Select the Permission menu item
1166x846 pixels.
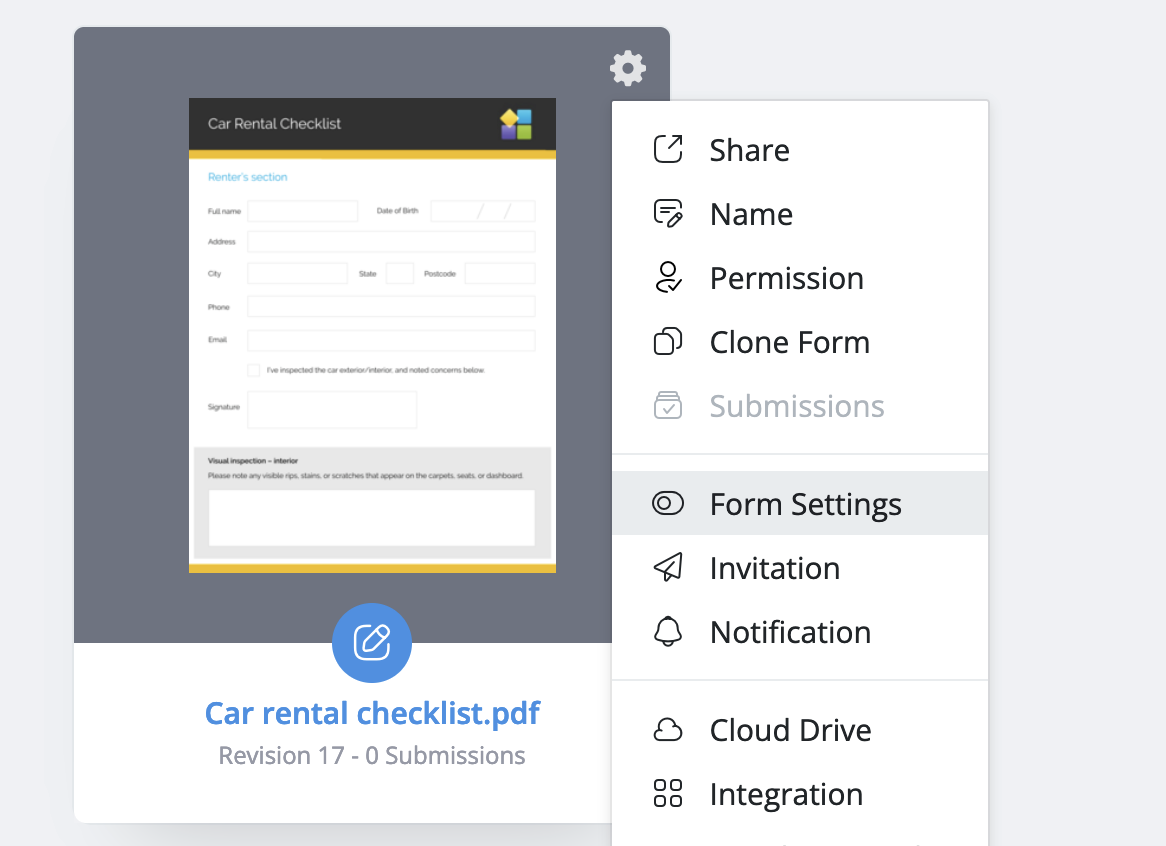pos(786,278)
